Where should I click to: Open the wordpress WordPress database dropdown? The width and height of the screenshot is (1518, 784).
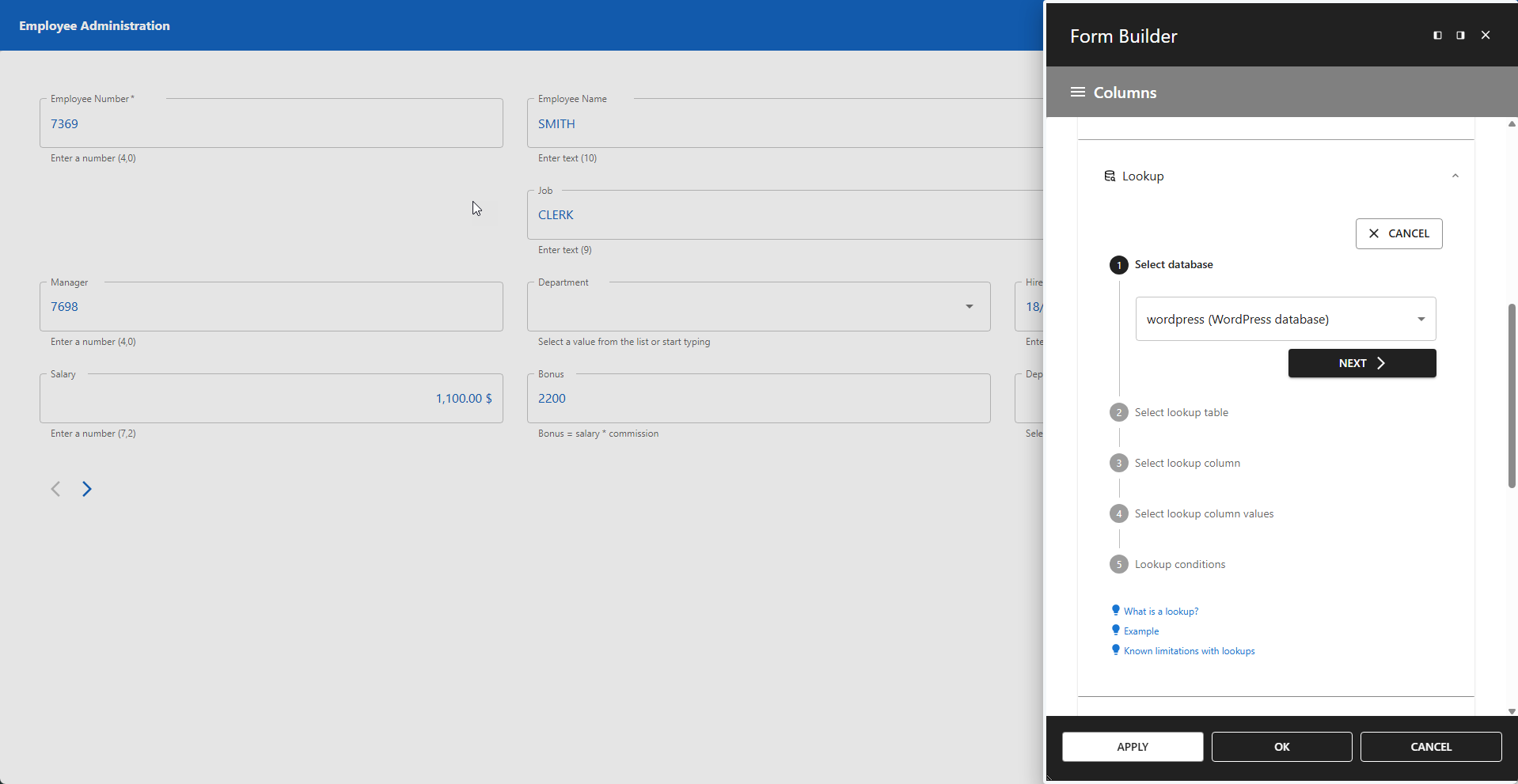[1420, 319]
